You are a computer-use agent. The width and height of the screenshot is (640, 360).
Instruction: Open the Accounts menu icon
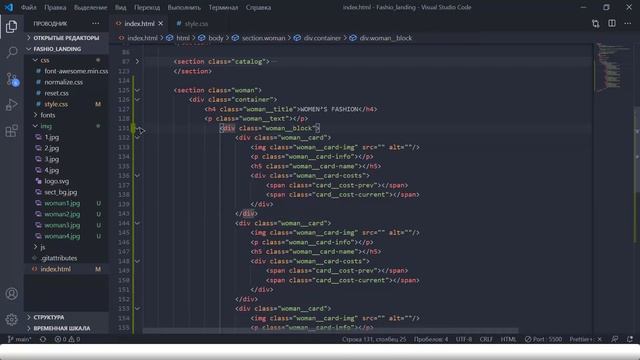tap(11, 293)
